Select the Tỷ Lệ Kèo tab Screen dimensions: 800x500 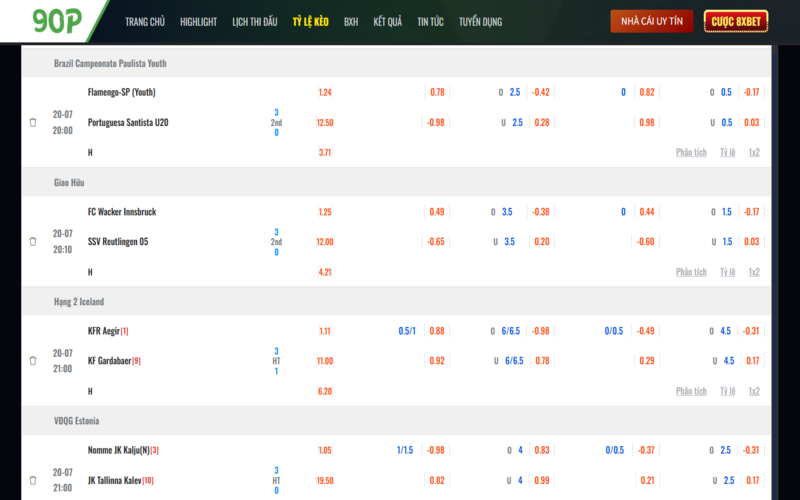(311, 21)
